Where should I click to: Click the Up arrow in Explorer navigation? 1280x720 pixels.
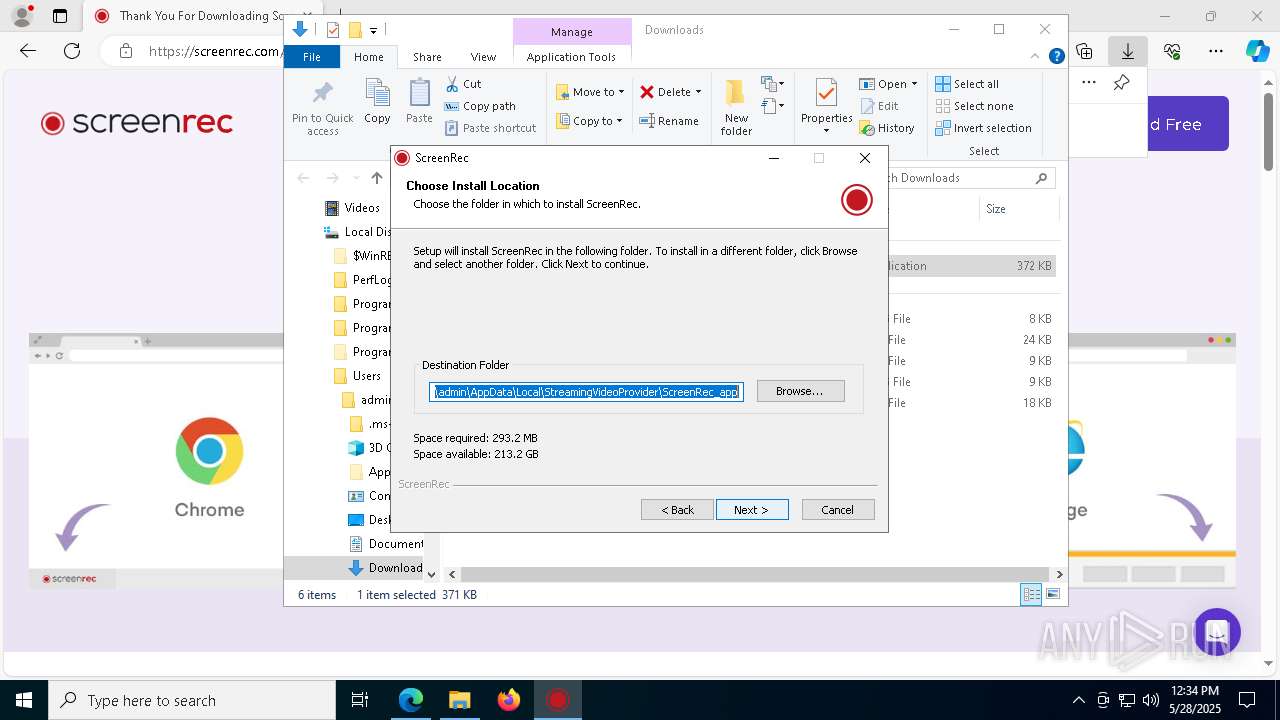pyautogui.click(x=377, y=178)
